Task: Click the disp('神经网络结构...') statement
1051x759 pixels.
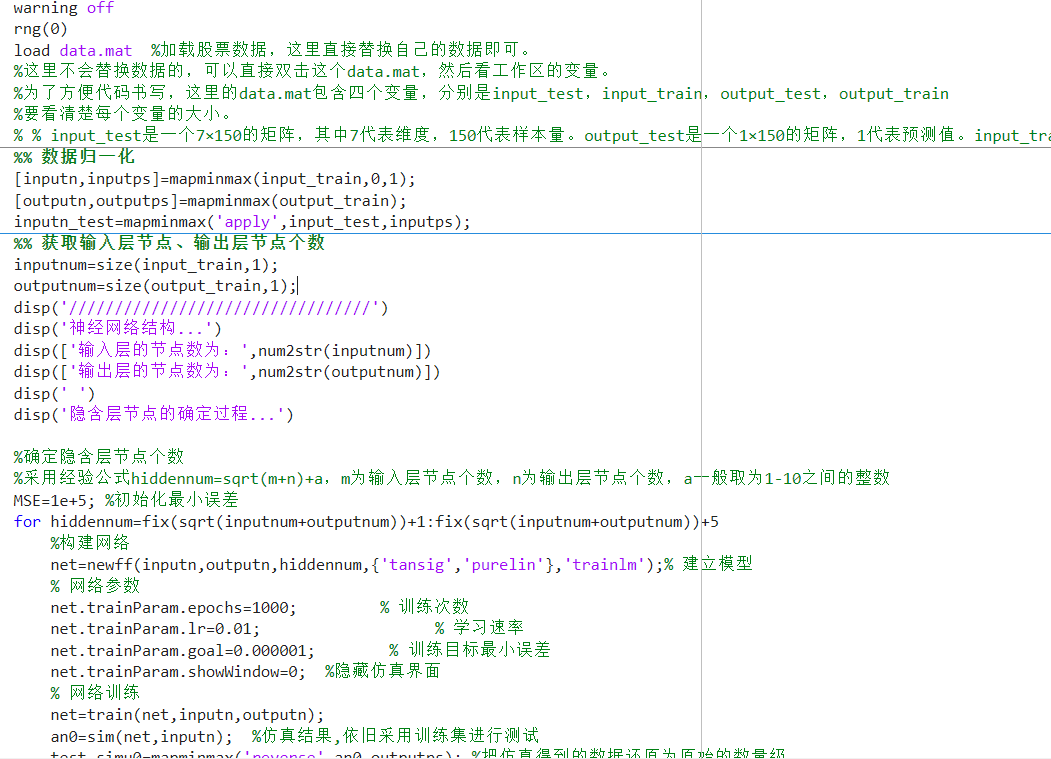Action: 118,328
